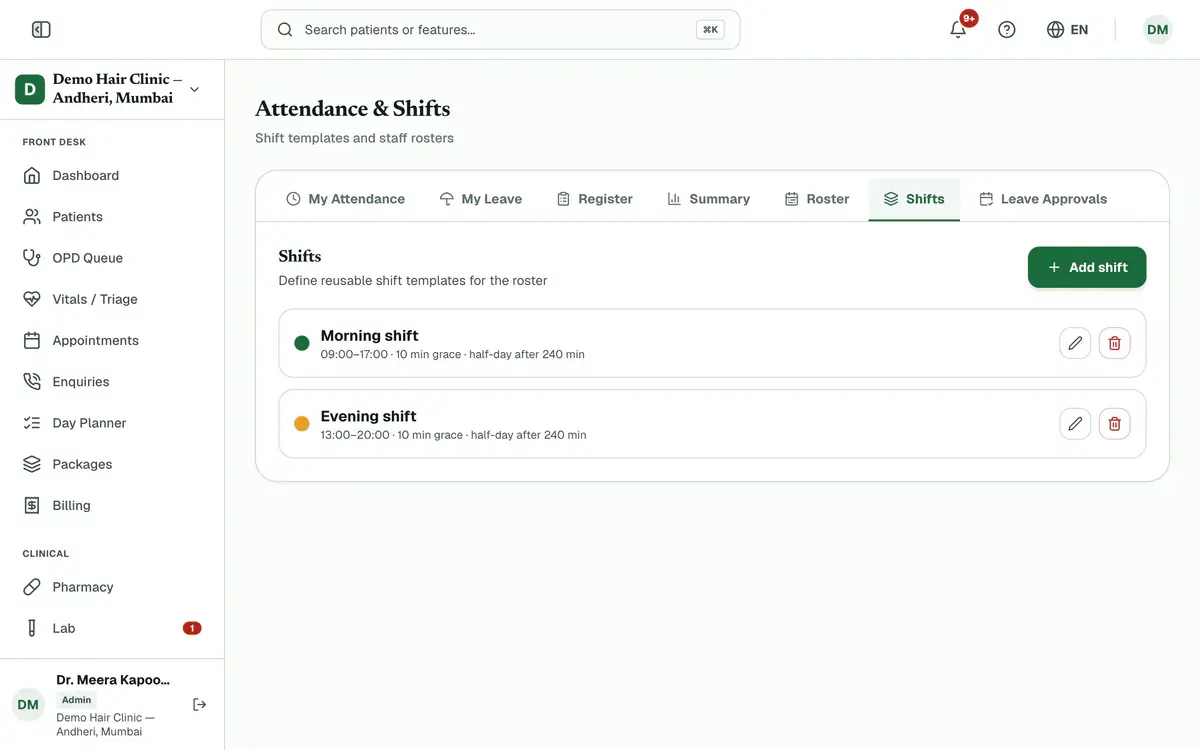Switch to the My Attendance tab
The height and width of the screenshot is (750, 1200).
(x=345, y=199)
